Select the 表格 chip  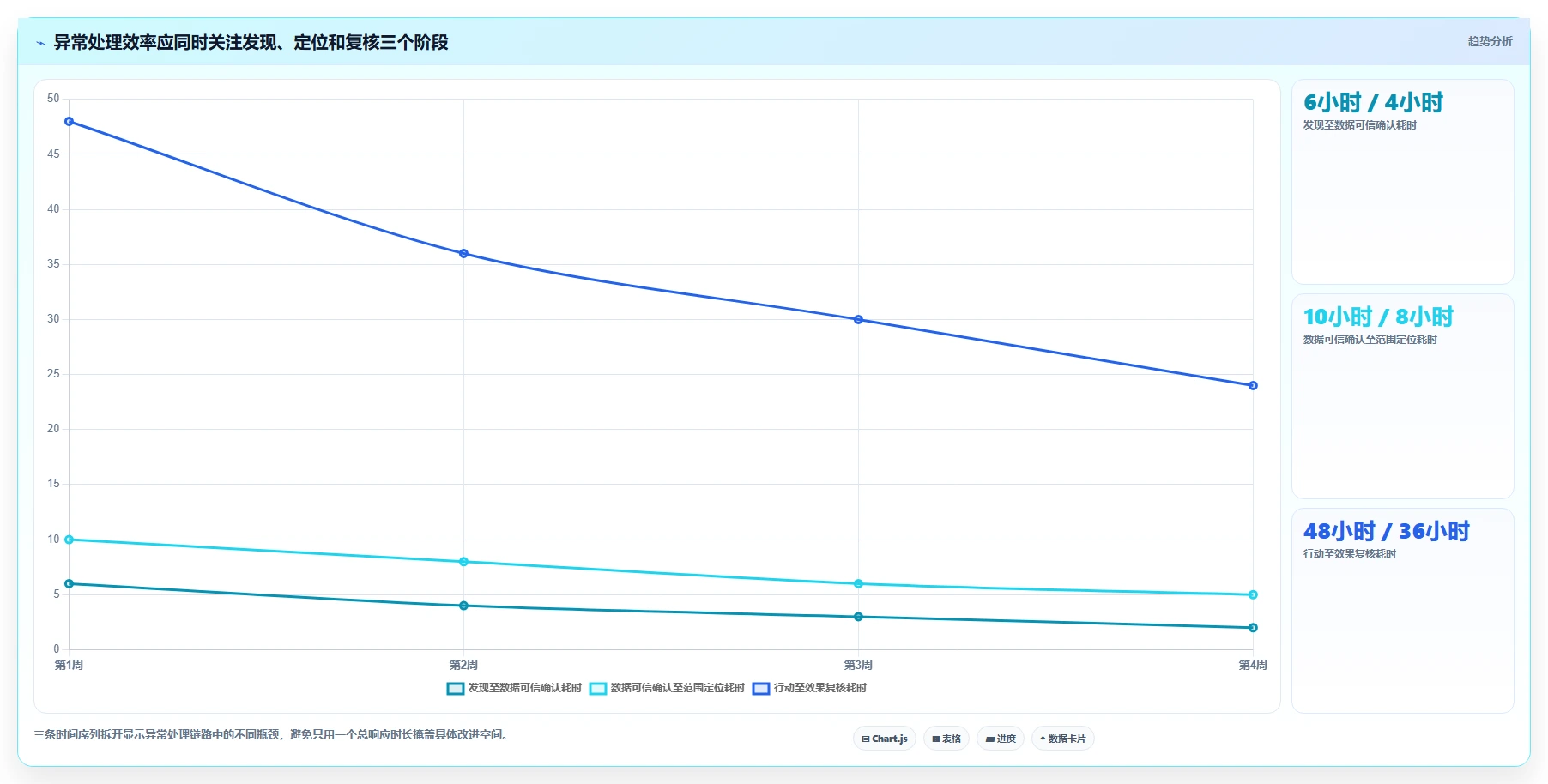pyautogui.click(x=946, y=739)
